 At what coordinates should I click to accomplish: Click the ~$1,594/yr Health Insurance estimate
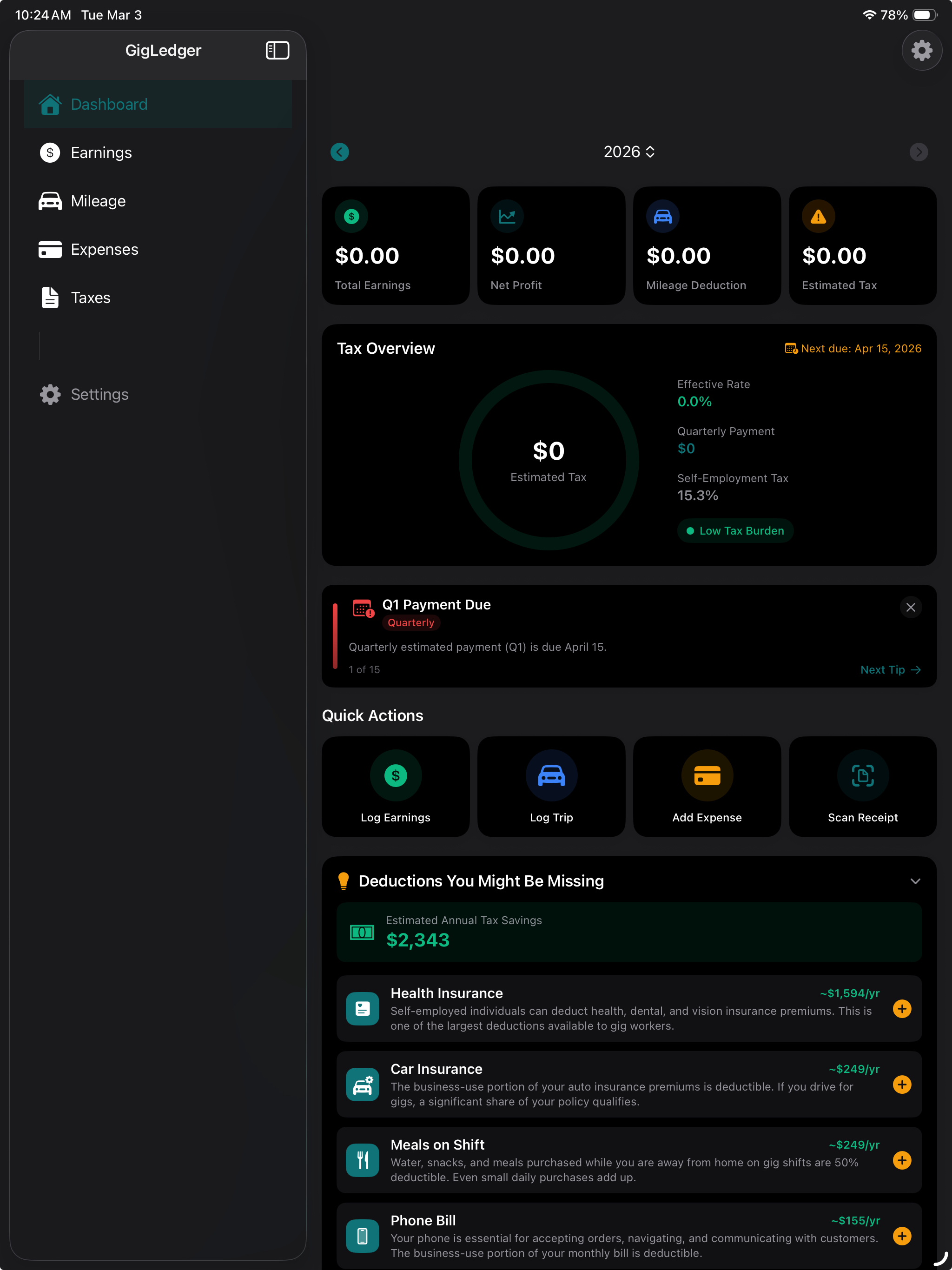pos(850,994)
